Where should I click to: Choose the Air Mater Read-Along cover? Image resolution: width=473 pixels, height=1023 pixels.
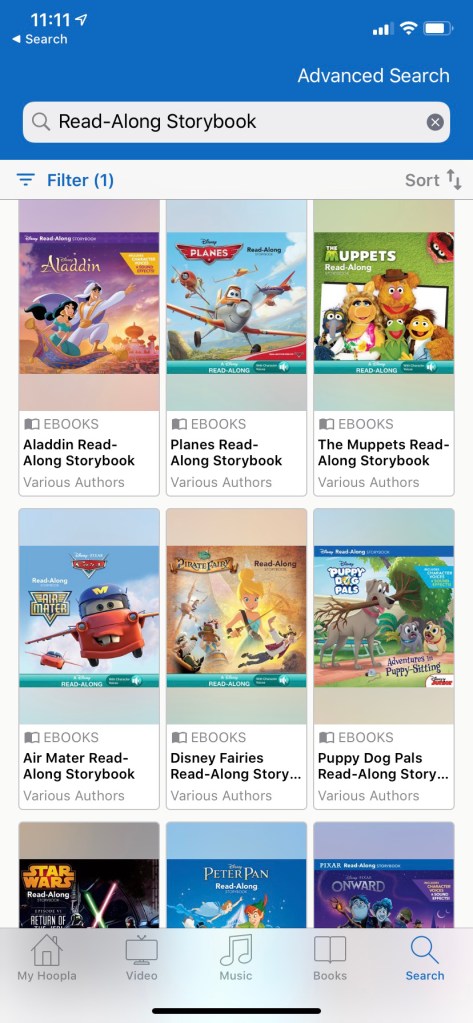click(89, 617)
